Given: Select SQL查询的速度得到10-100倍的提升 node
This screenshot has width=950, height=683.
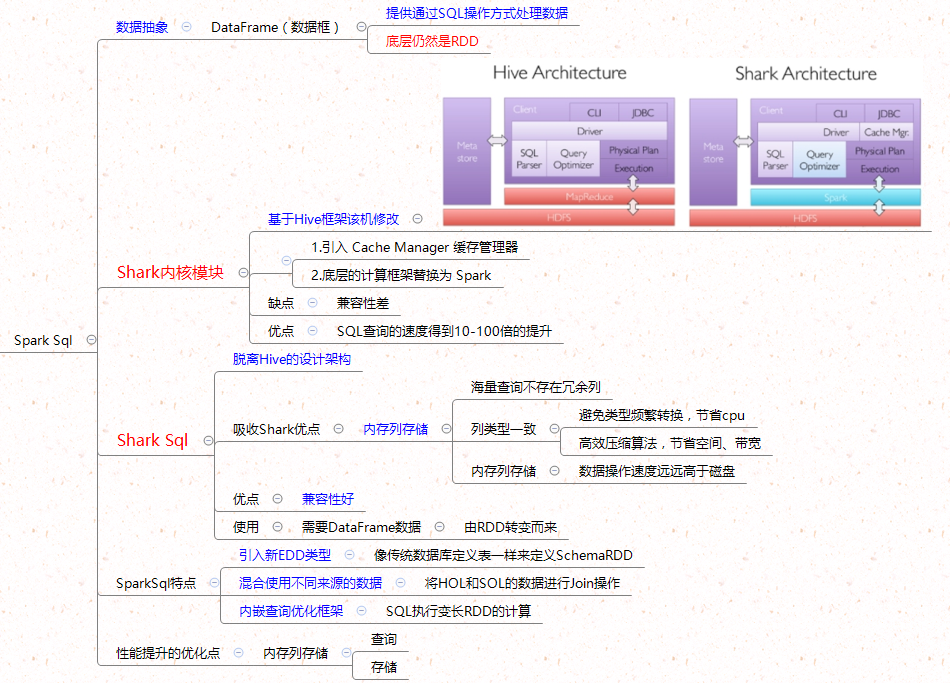Looking at the screenshot, I should [444, 332].
